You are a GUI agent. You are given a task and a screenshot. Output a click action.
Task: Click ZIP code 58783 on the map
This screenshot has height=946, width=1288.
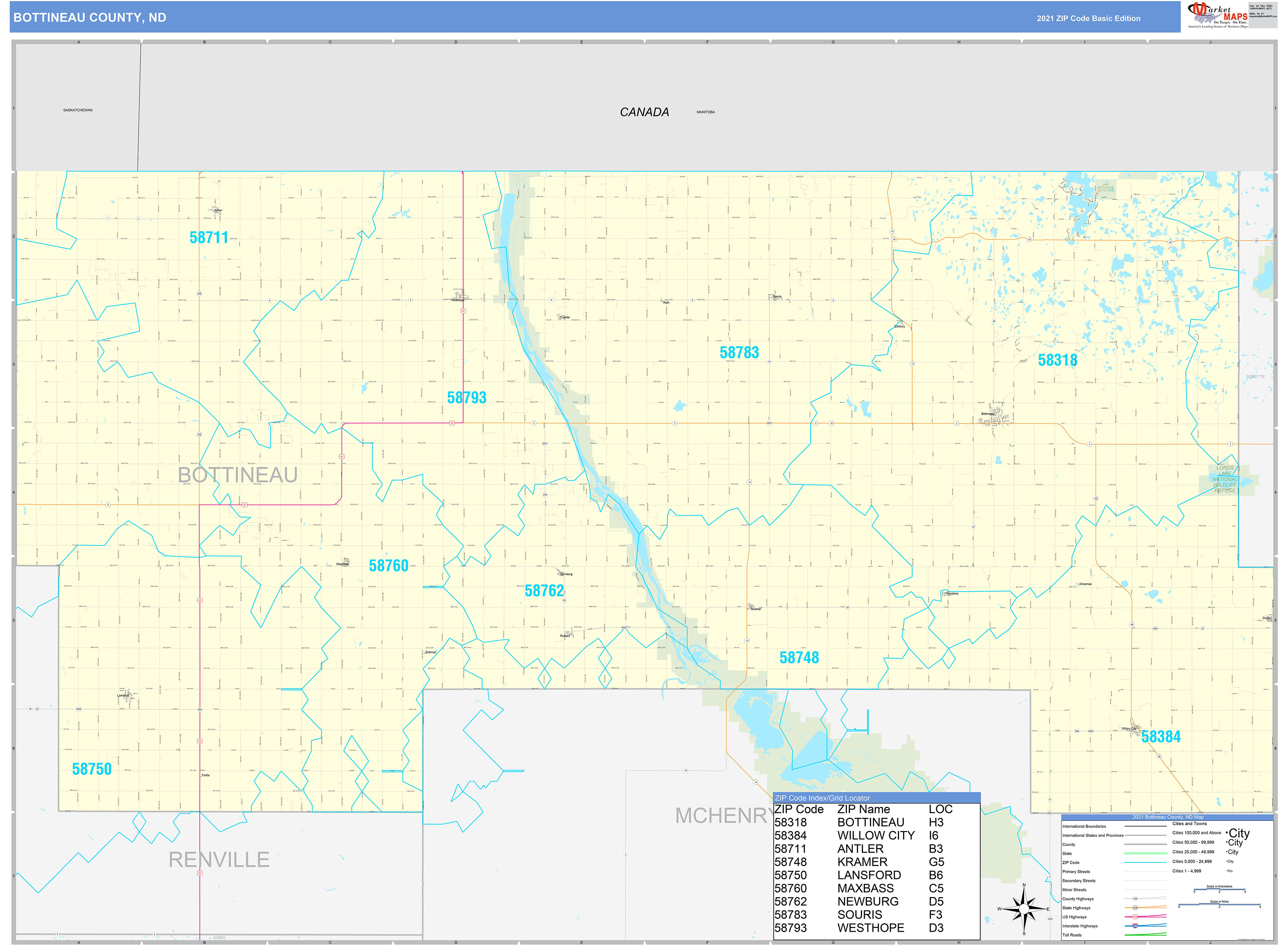click(x=739, y=353)
